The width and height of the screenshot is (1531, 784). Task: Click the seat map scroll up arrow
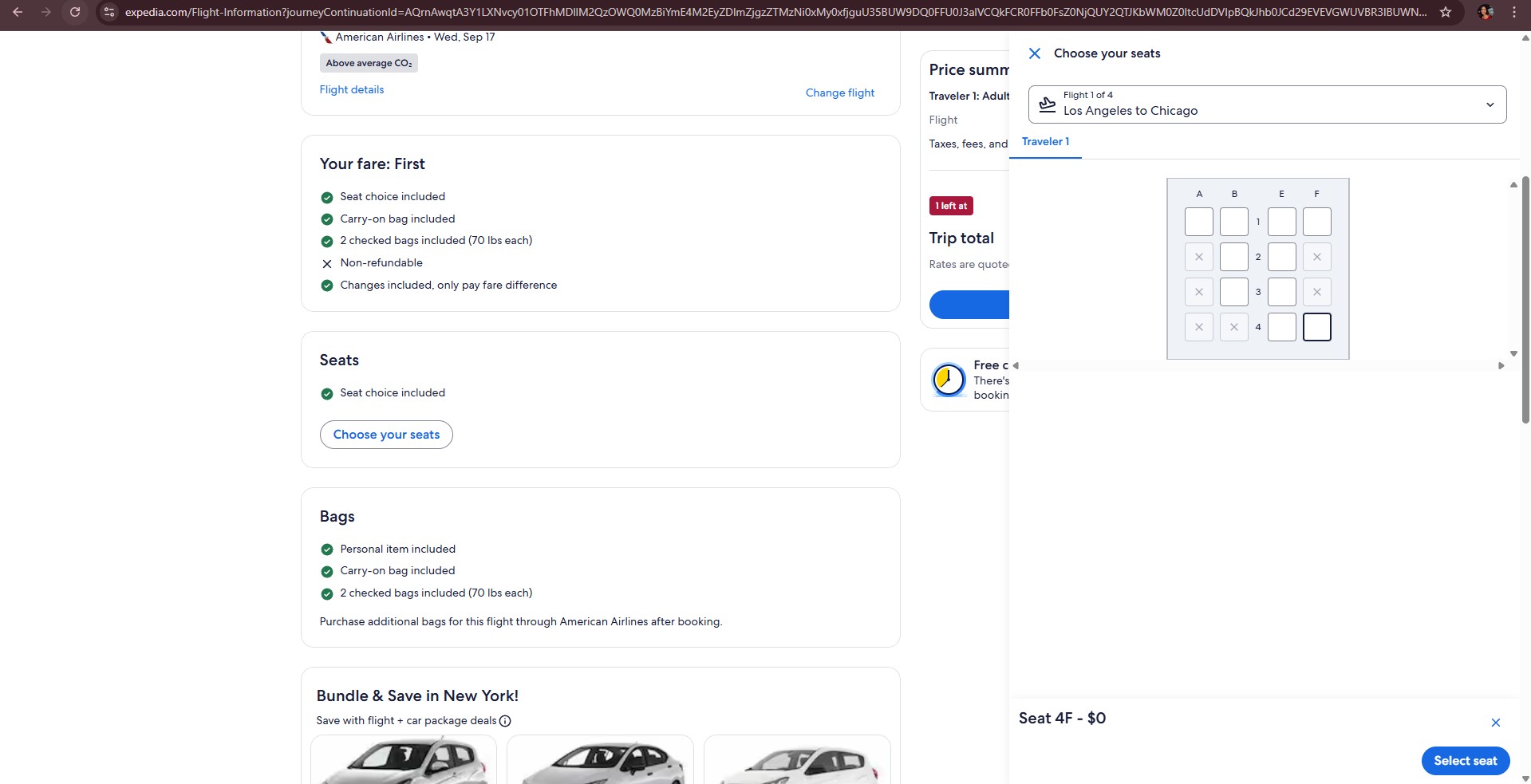1513,185
